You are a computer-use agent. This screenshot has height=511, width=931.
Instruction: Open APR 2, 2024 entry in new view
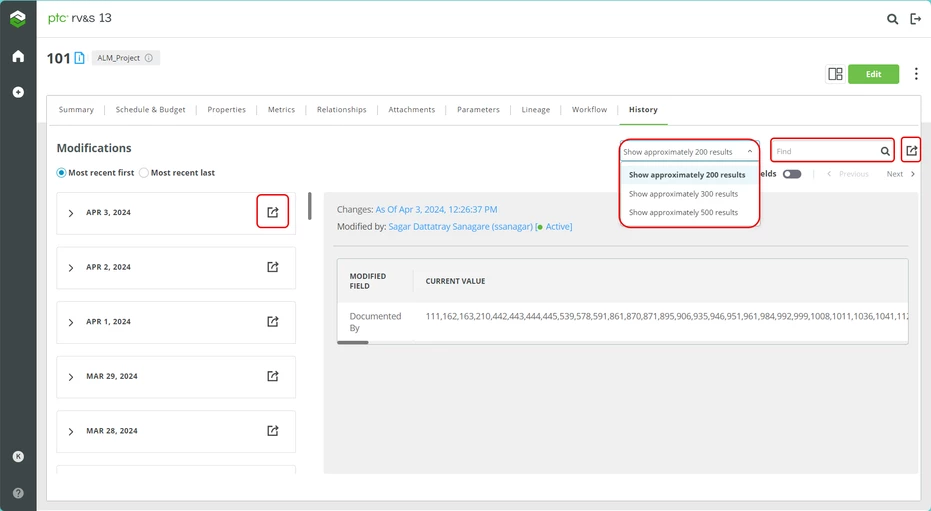[x=273, y=266]
